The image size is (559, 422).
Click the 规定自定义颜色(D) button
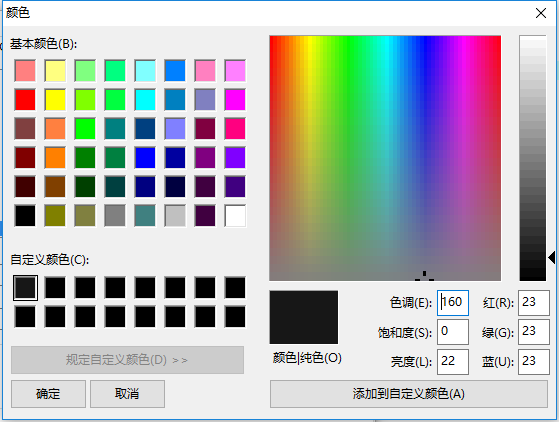(x=127, y=360)
